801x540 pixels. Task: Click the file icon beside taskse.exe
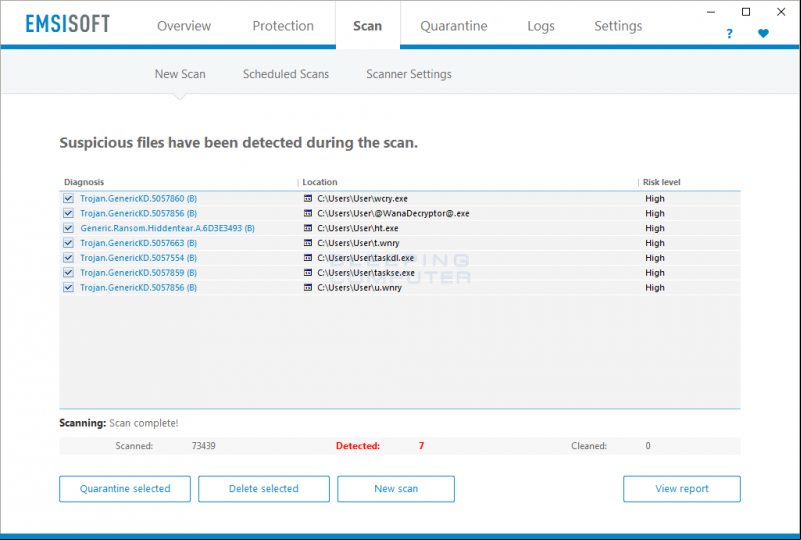(x=308, y=272)
